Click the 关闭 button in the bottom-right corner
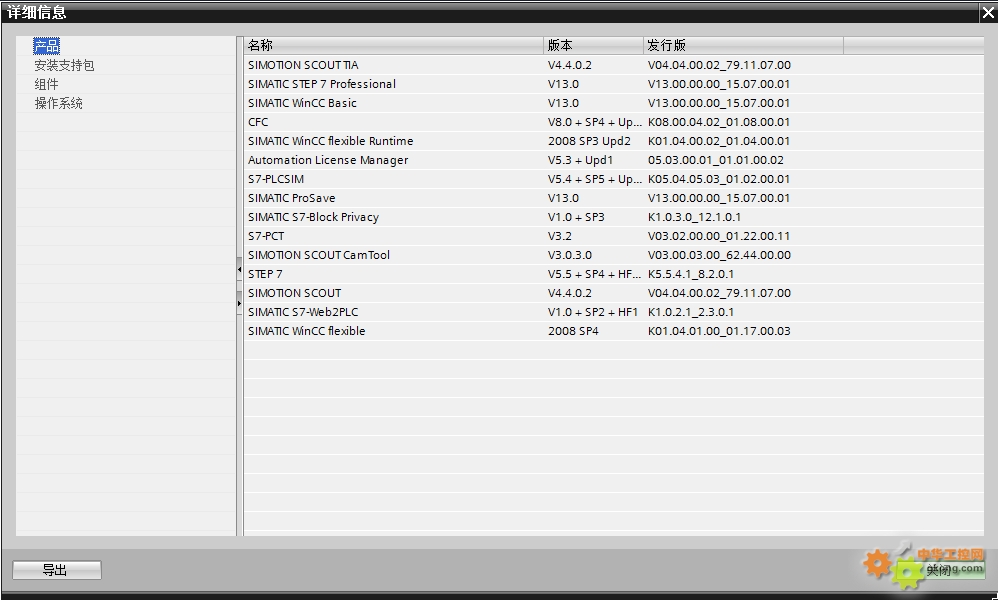The height and width of the screenshot is (600, 998). 939,570
